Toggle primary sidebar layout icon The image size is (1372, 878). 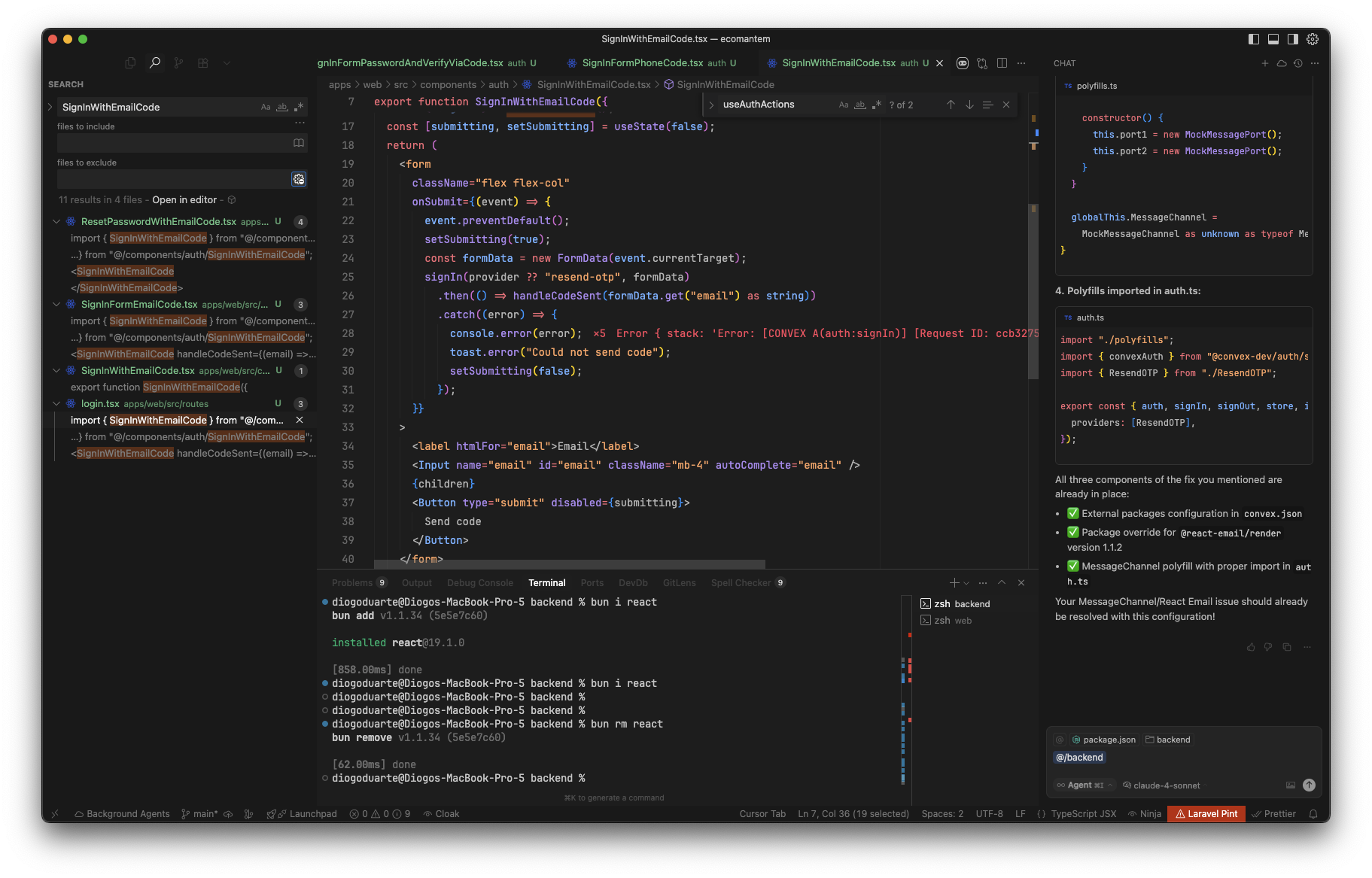(x=1254, y=39)
